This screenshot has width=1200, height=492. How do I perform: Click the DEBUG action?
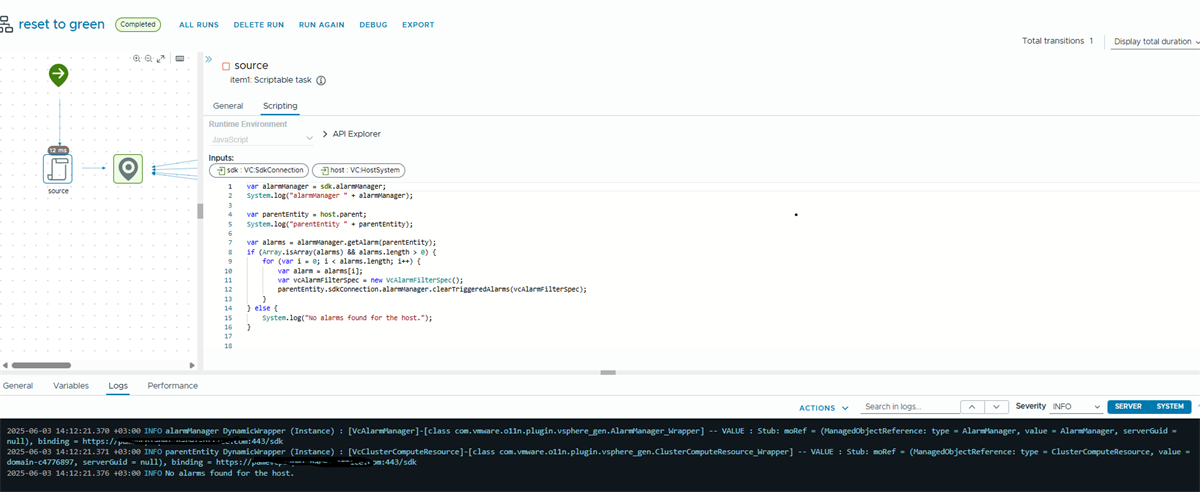coord(373,24)
